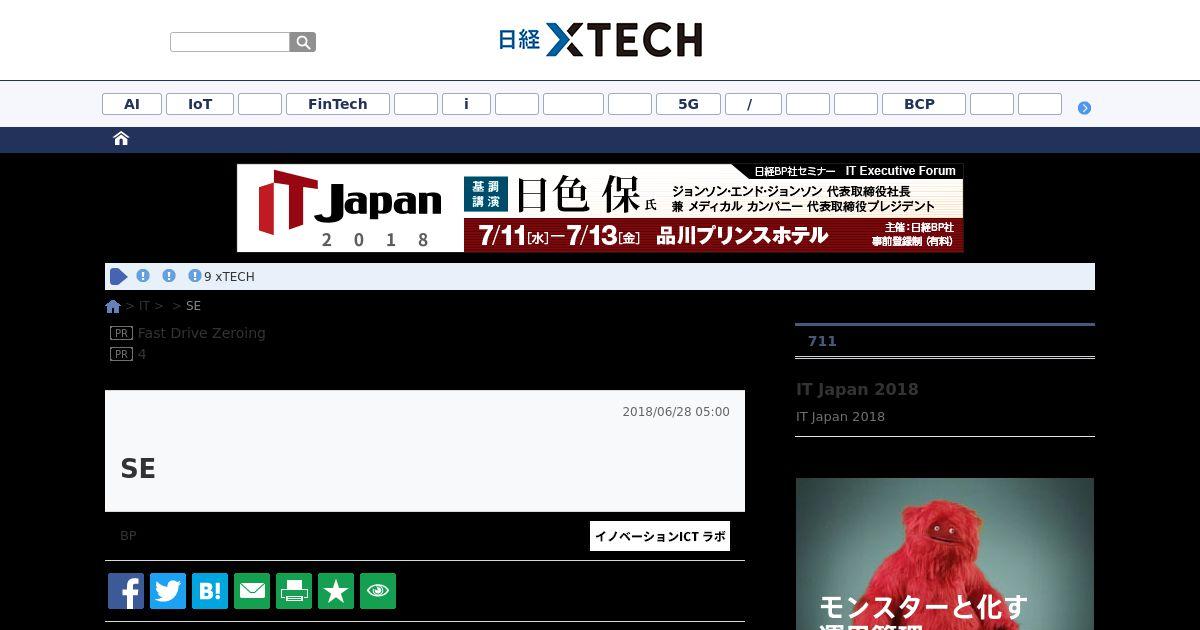Image resolution: width=1200 pixels, height=630 pixels.
Task: Click the BP author label
Action: (x=128, y=536)
